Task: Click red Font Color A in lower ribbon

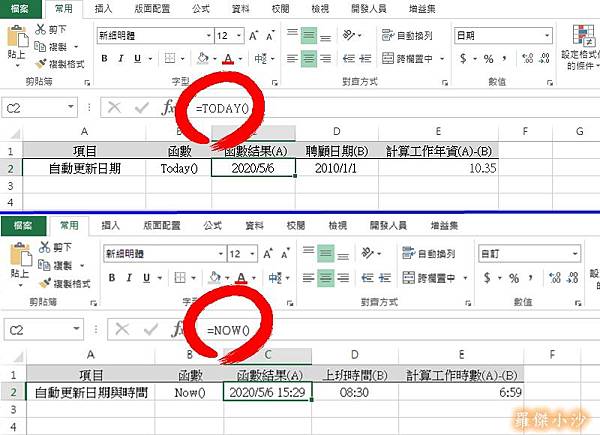Action: tap(241, 278)
